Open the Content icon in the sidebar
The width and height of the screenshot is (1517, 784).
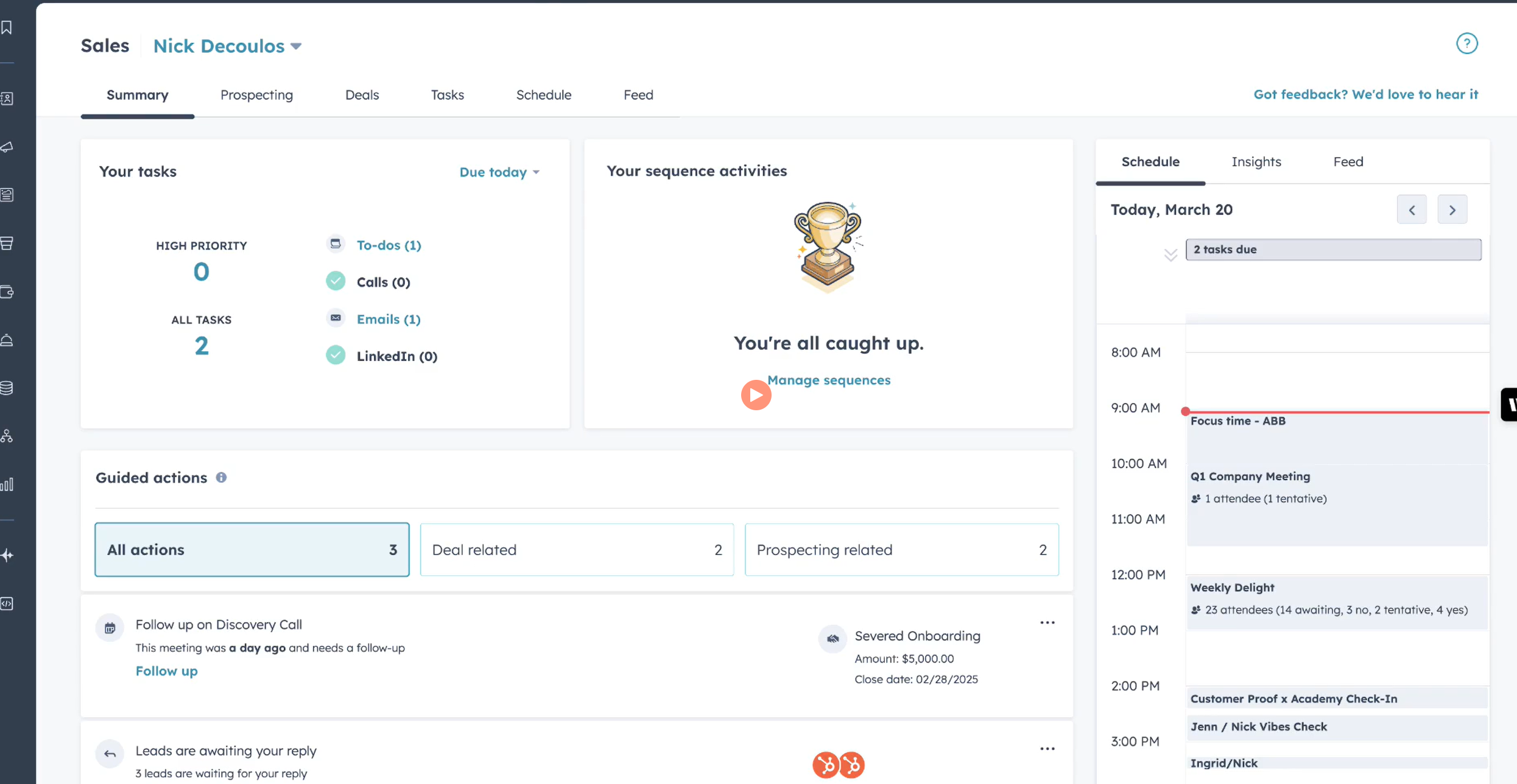7,195
